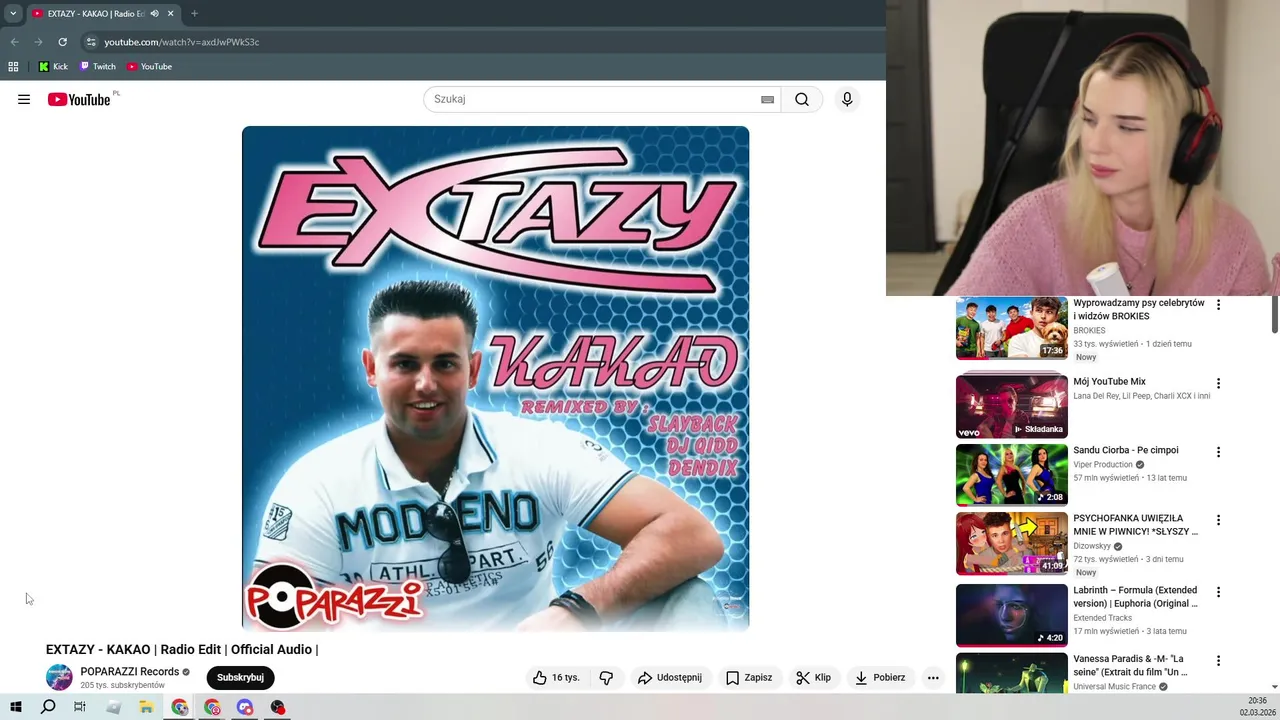Start voice search with the microphone icon
Viewport: 1280px width, 720px height.
point(847,99)
